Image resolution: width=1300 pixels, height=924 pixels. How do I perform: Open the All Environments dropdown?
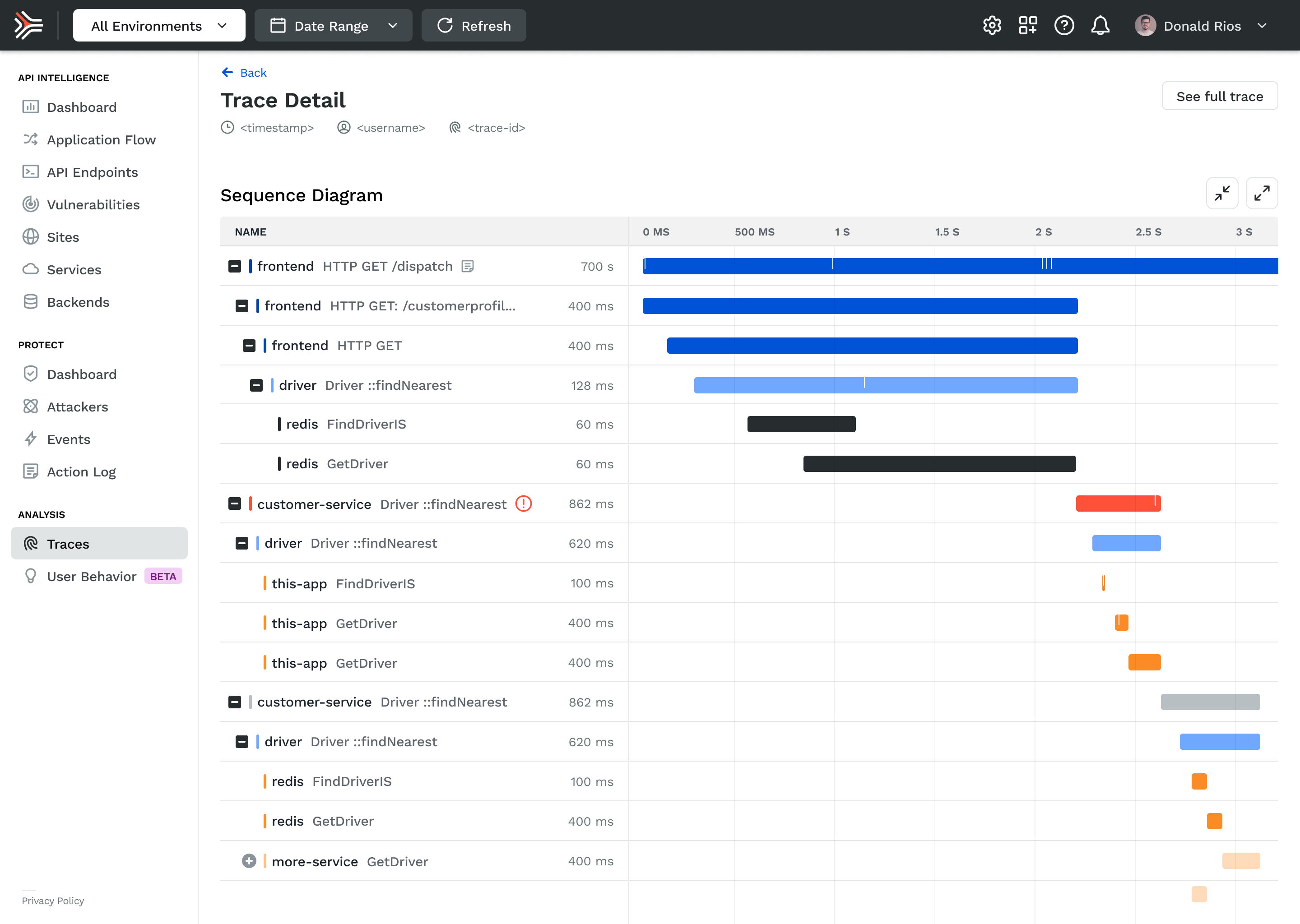pos(159,26)
